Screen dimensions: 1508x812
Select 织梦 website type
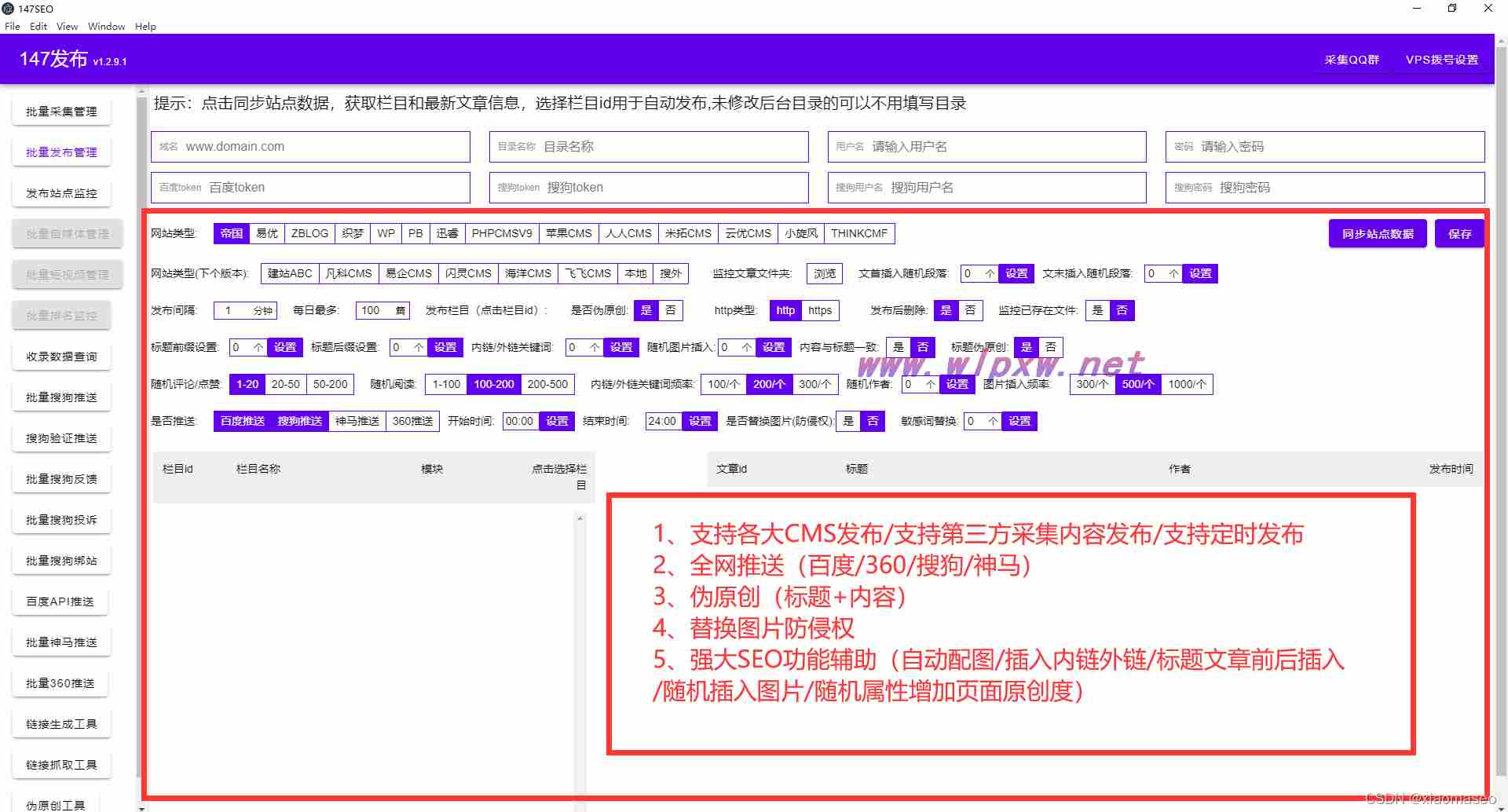[x=353, y=233]
